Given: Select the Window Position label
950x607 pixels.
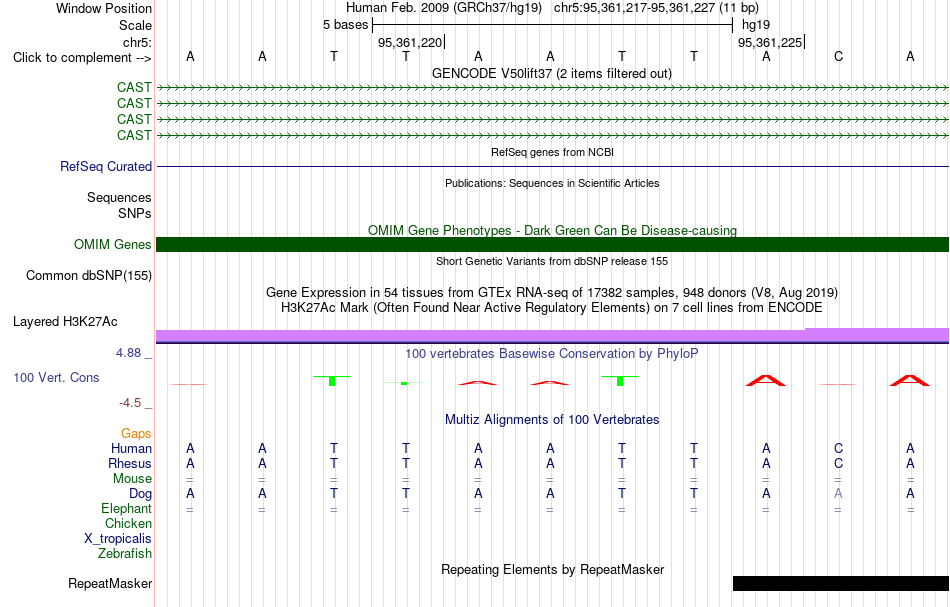Looking at the screenshot, I should 104,8.
